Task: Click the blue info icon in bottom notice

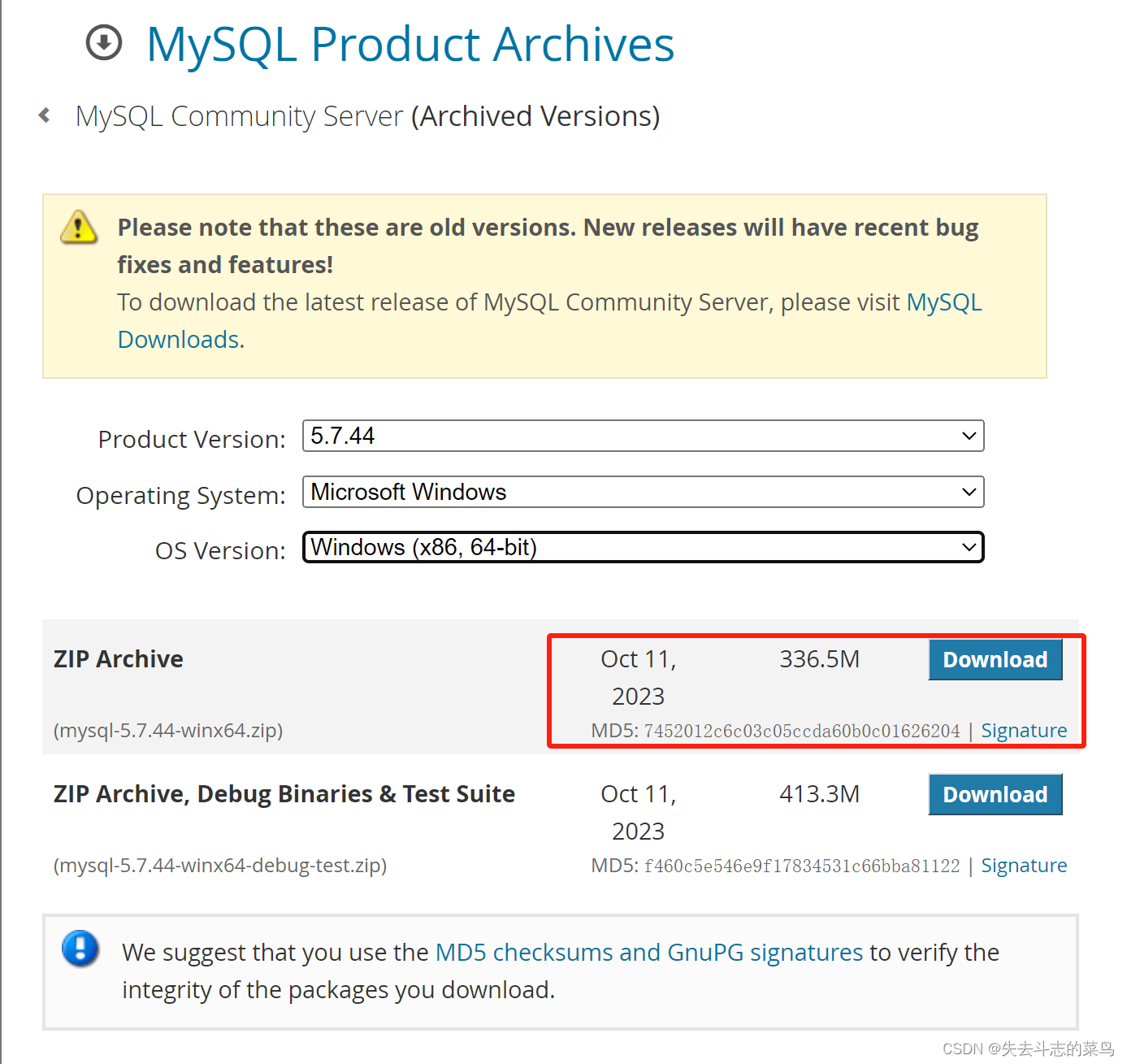Action: click(x=80, y=949)
